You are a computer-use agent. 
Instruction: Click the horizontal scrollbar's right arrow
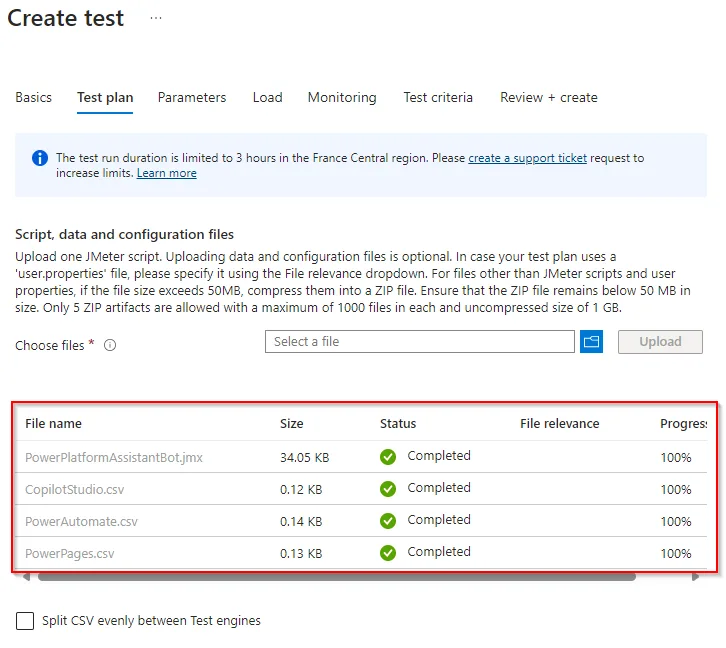point(696,577)
